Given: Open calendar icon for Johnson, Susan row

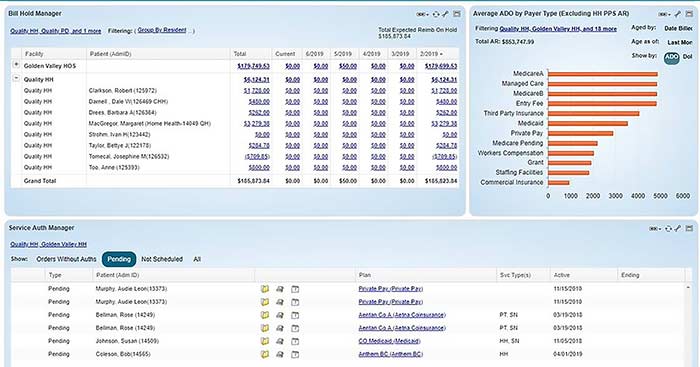Looking at the screenshot, I should 295,341.
